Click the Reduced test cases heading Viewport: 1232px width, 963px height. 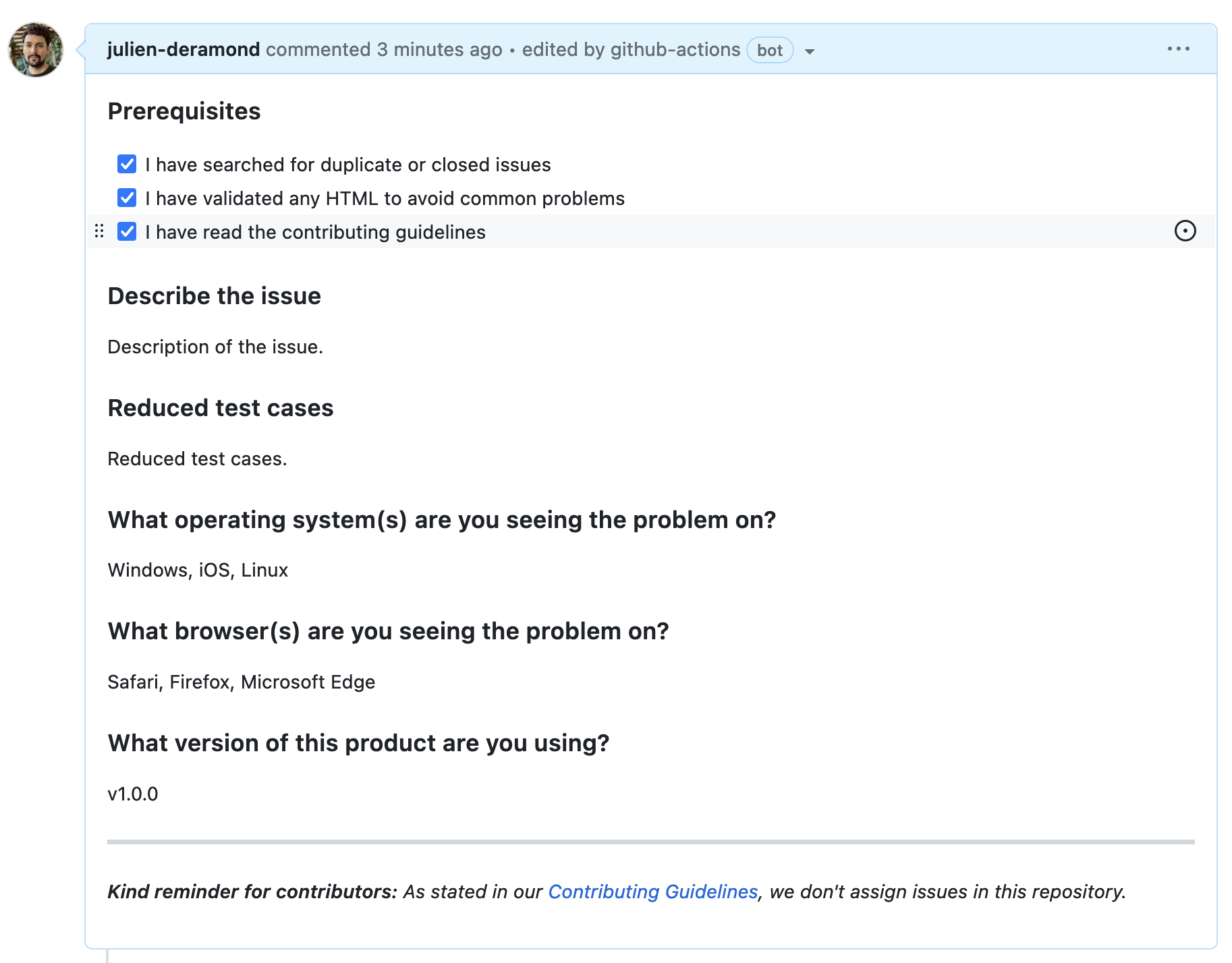point(220,408)
